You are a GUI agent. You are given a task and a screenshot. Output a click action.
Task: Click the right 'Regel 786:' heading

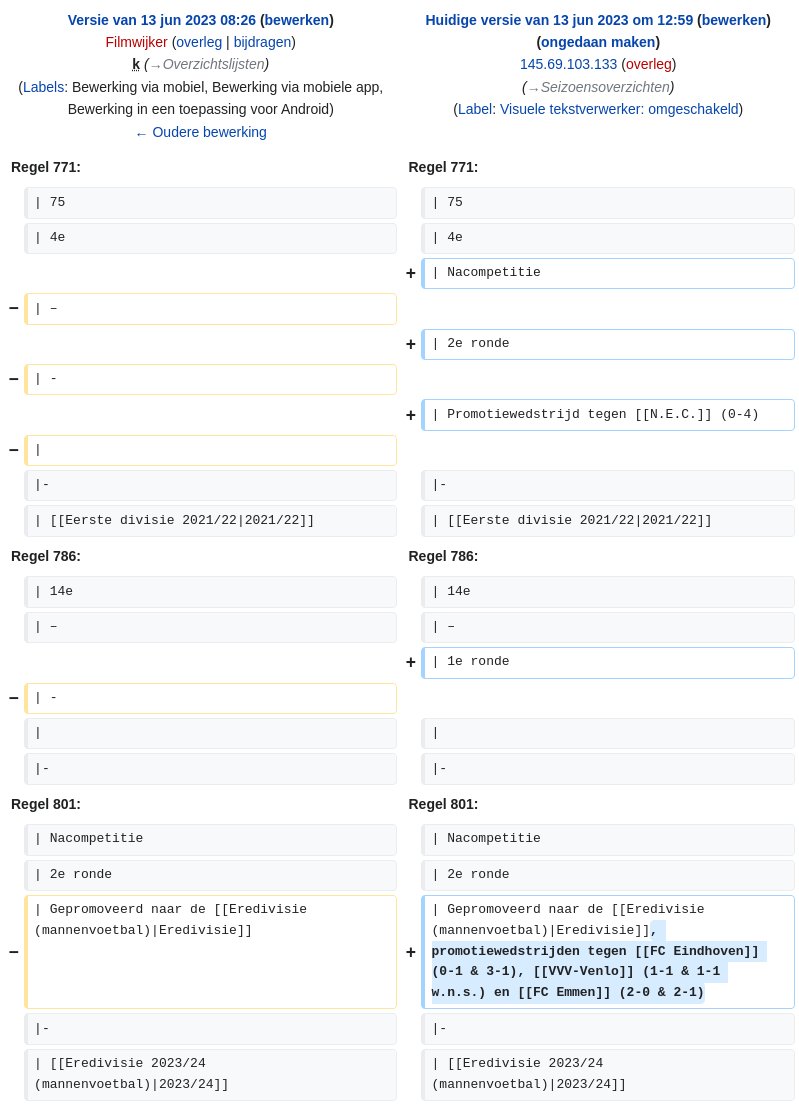pyautogui.click(x=443, y=557)
